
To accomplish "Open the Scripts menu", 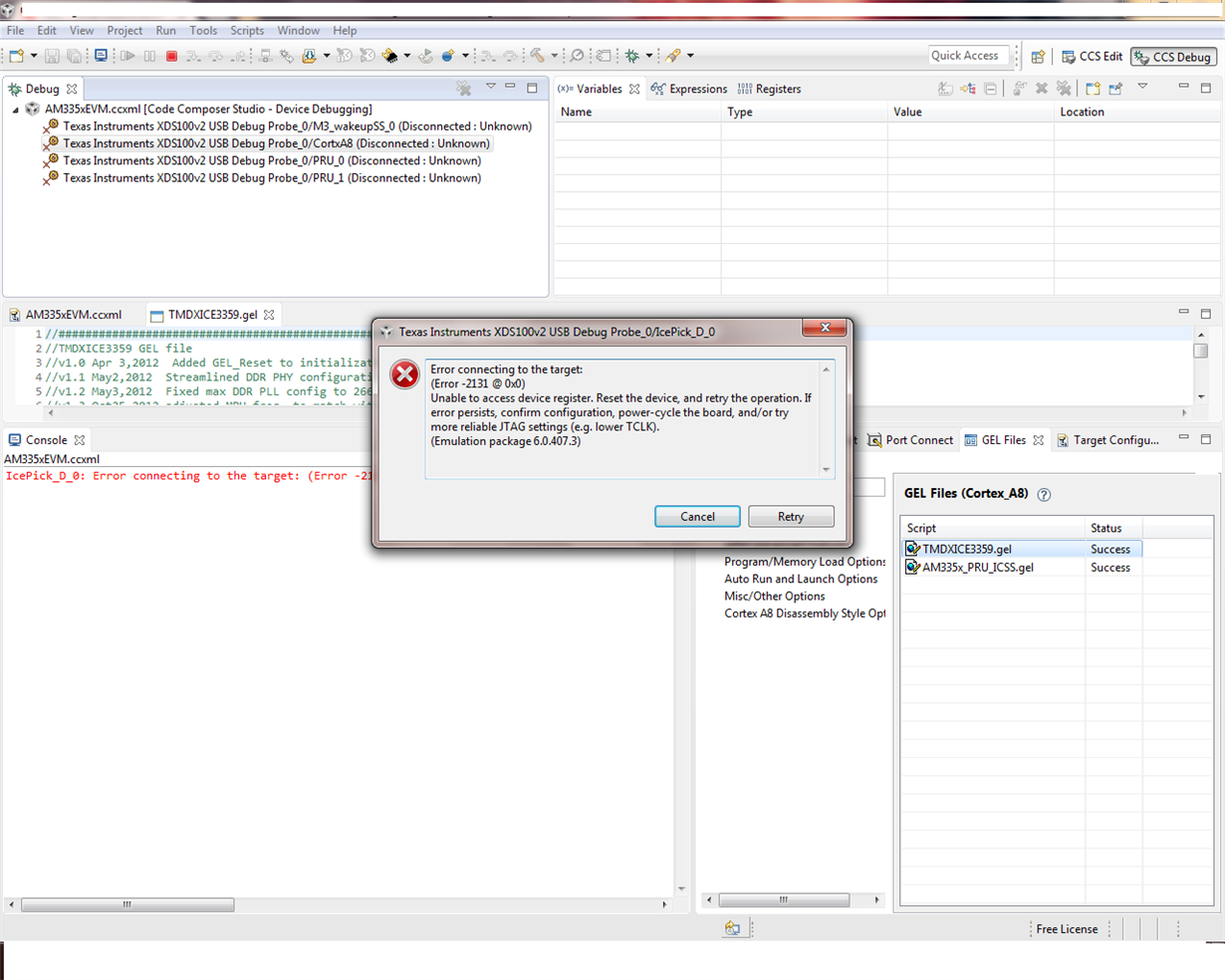I will click(x=247, y=31).
